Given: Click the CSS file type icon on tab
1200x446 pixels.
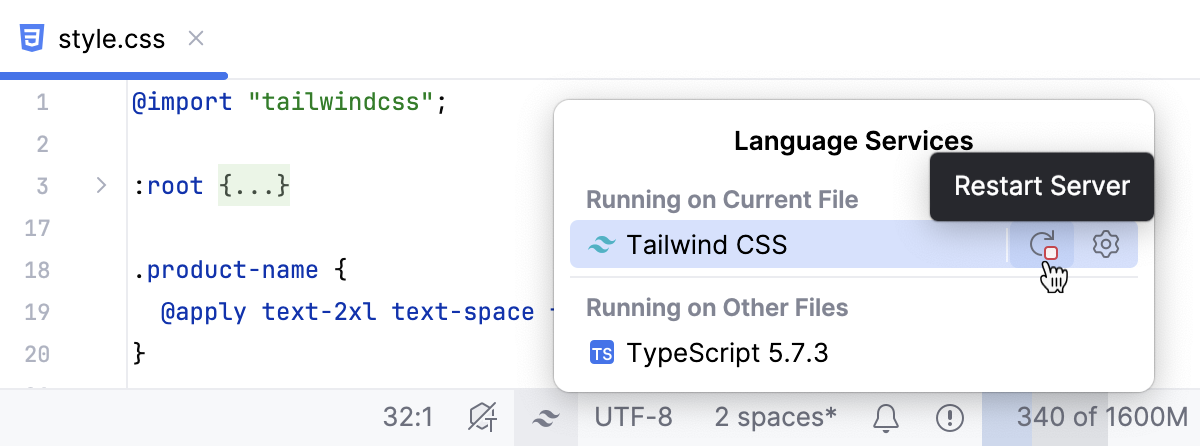Looking at the screenshot, I should click(x=33, y=39).
